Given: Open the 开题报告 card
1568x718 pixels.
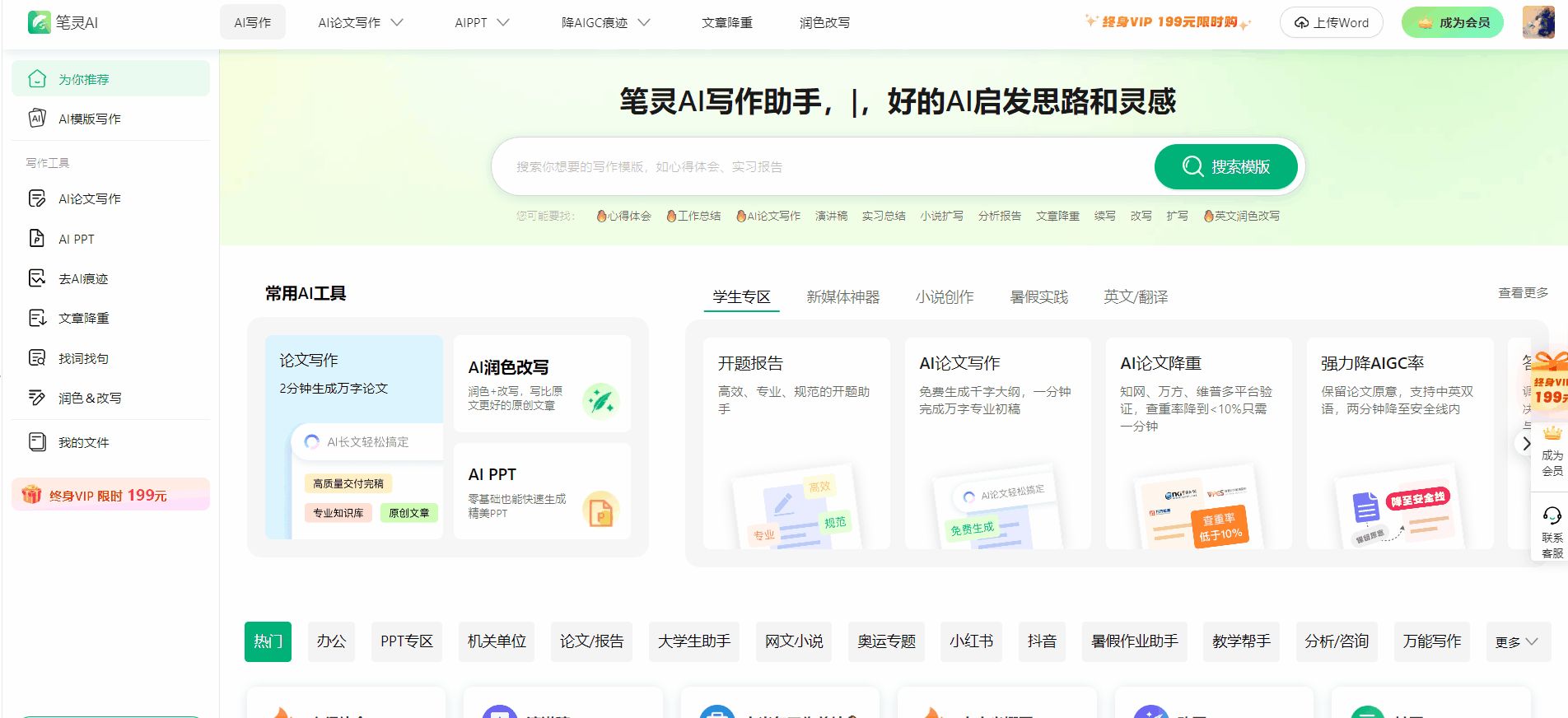Looking at the screenshot, I should pyautogui.click(x=796, y=443).
